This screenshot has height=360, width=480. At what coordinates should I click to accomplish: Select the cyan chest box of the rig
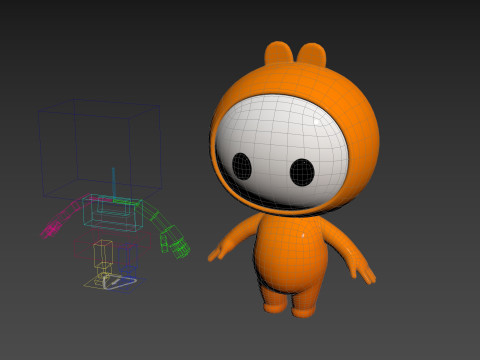coord(113,213)
